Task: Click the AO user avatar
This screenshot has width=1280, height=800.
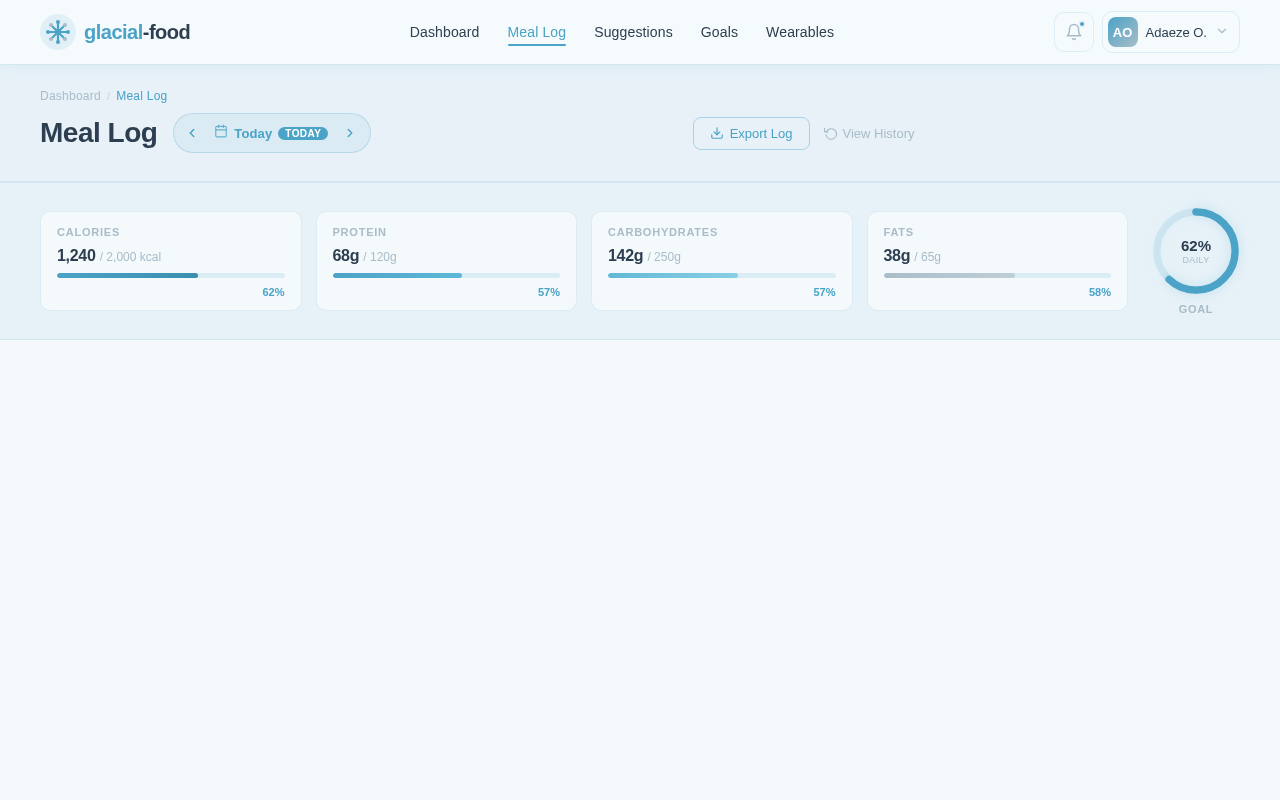Action: 1122,32
